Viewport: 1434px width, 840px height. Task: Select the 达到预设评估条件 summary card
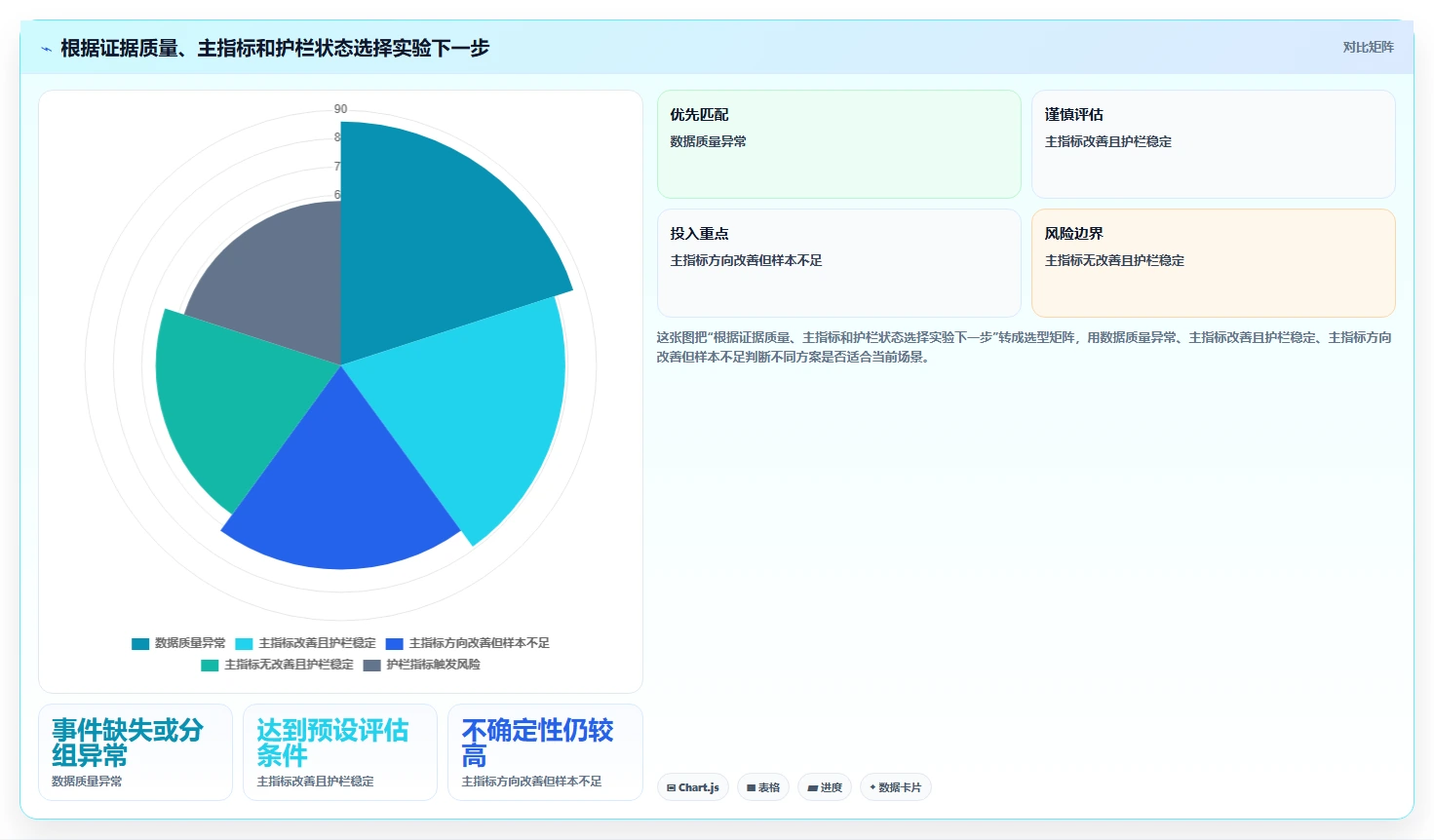340,752
